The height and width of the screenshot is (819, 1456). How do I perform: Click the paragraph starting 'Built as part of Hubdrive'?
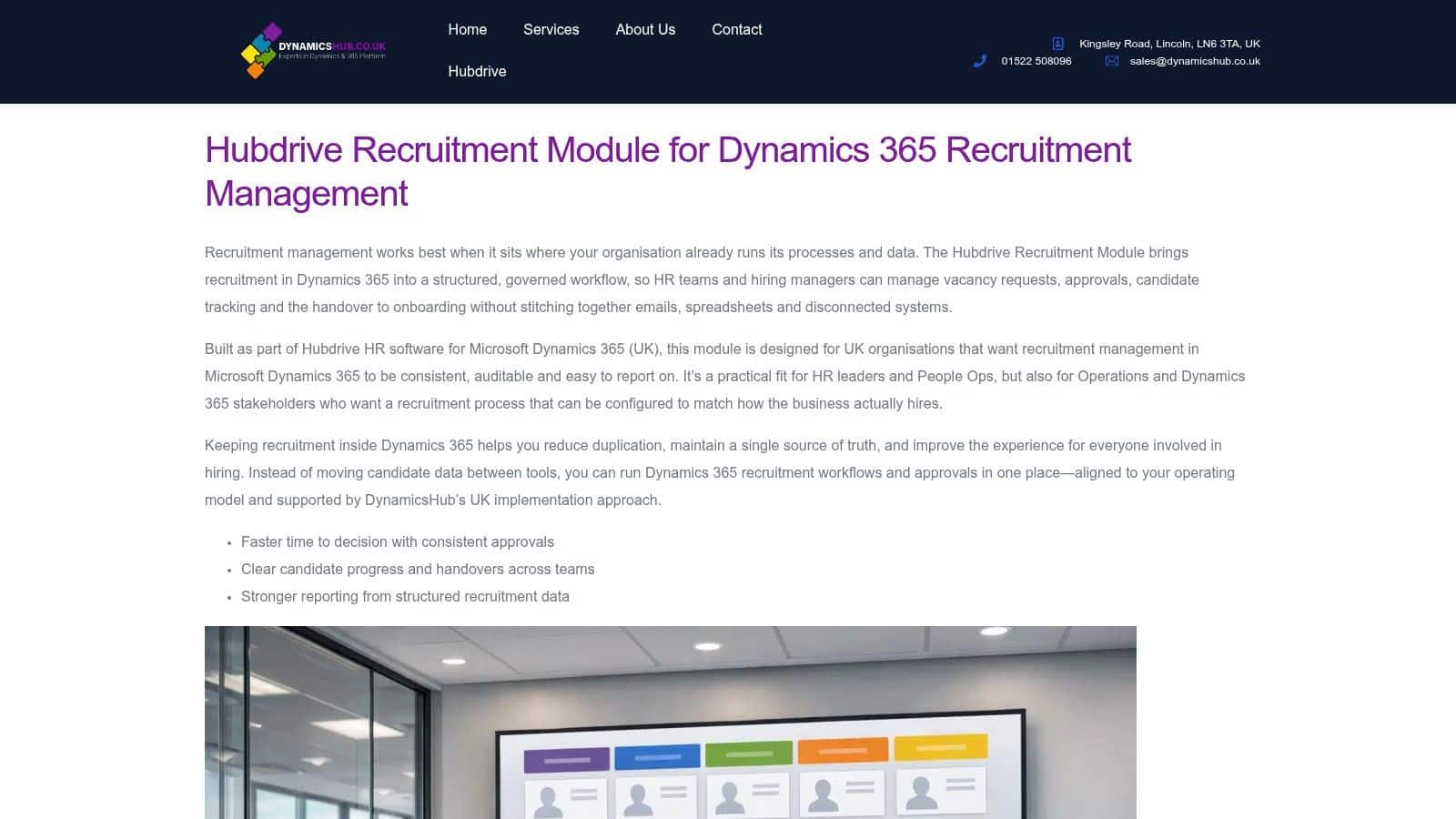click(725, 376)
